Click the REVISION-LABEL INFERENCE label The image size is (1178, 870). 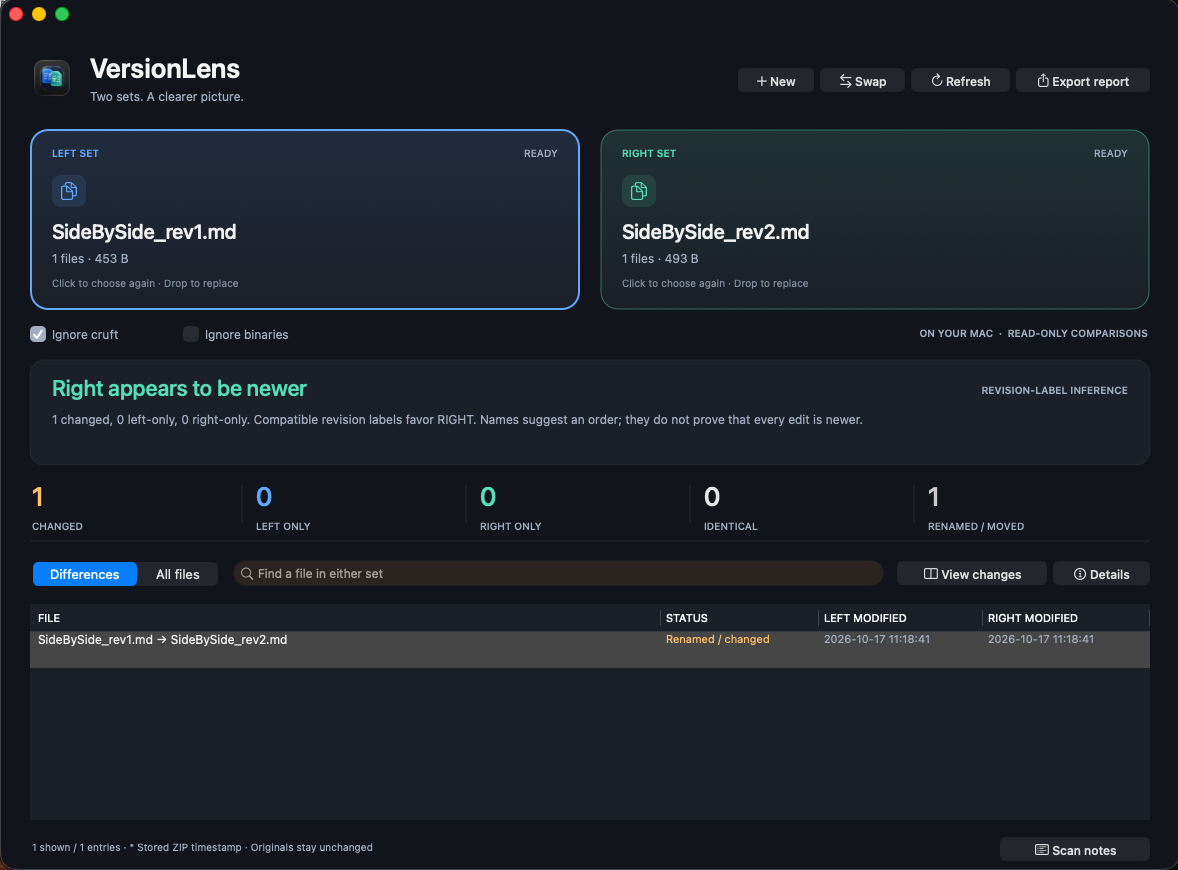(x=1054, y=391)
